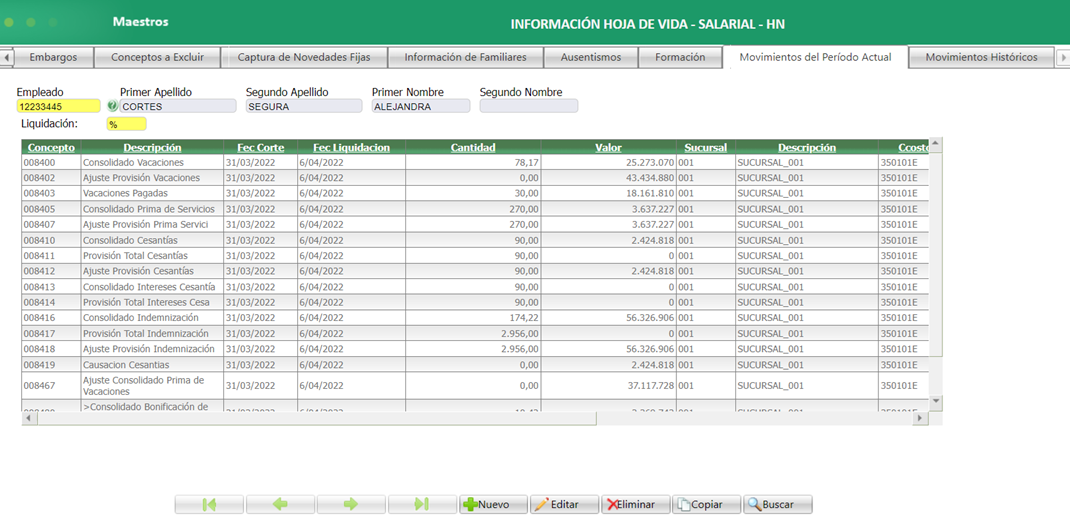Select row Consolidado Intereses Cesantía
This screenshot has height=524, width=1072.
(x=475, y=287)
